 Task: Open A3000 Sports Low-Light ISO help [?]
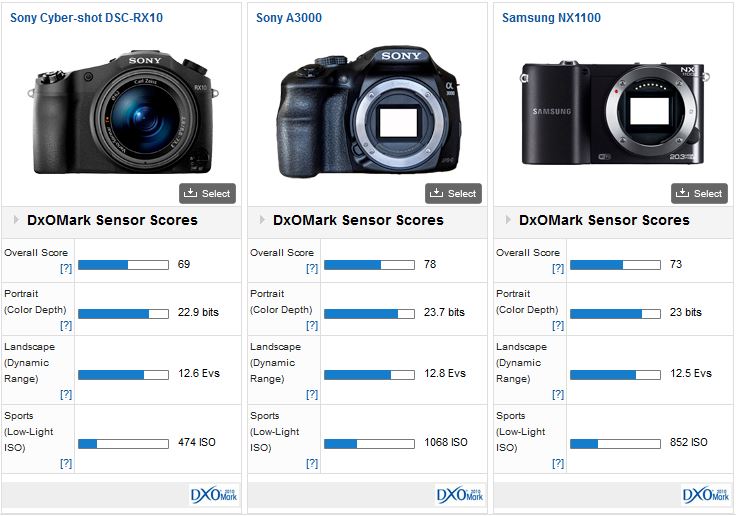[312, 463]
